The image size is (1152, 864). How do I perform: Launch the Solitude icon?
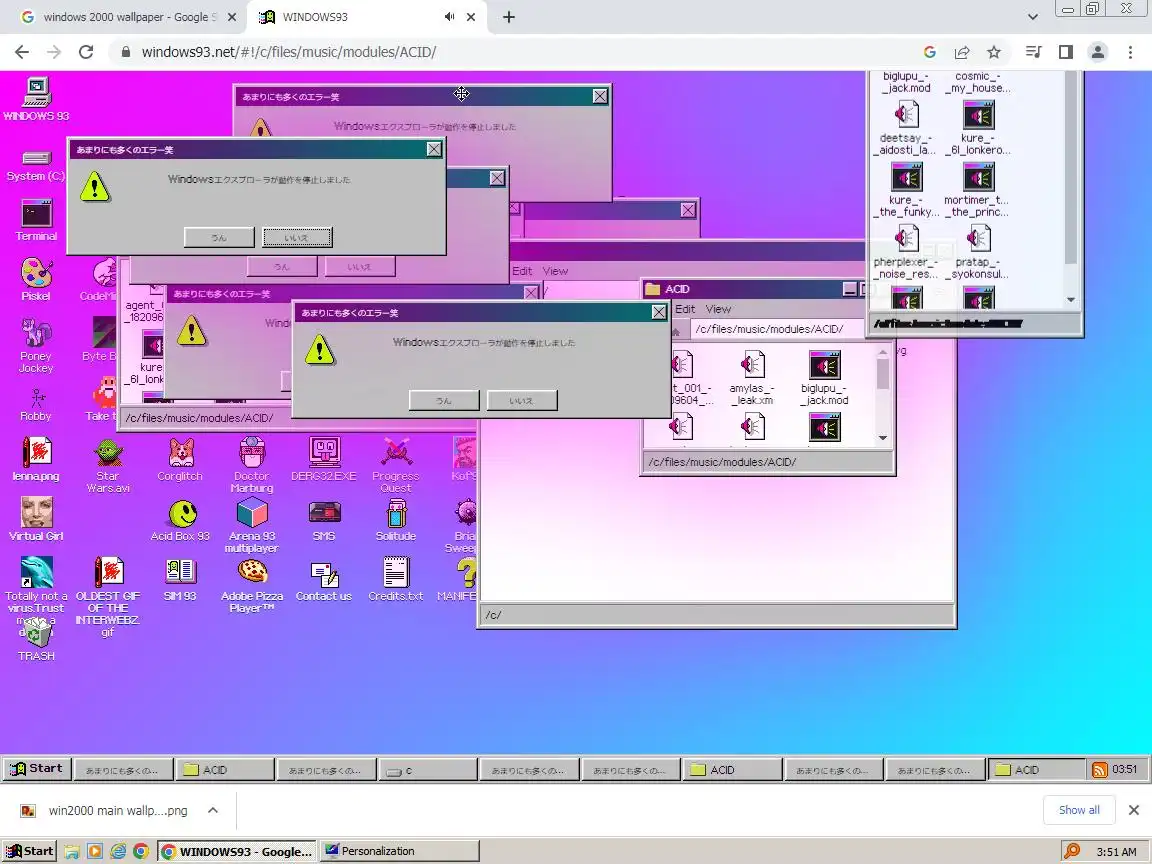(396, 520)
